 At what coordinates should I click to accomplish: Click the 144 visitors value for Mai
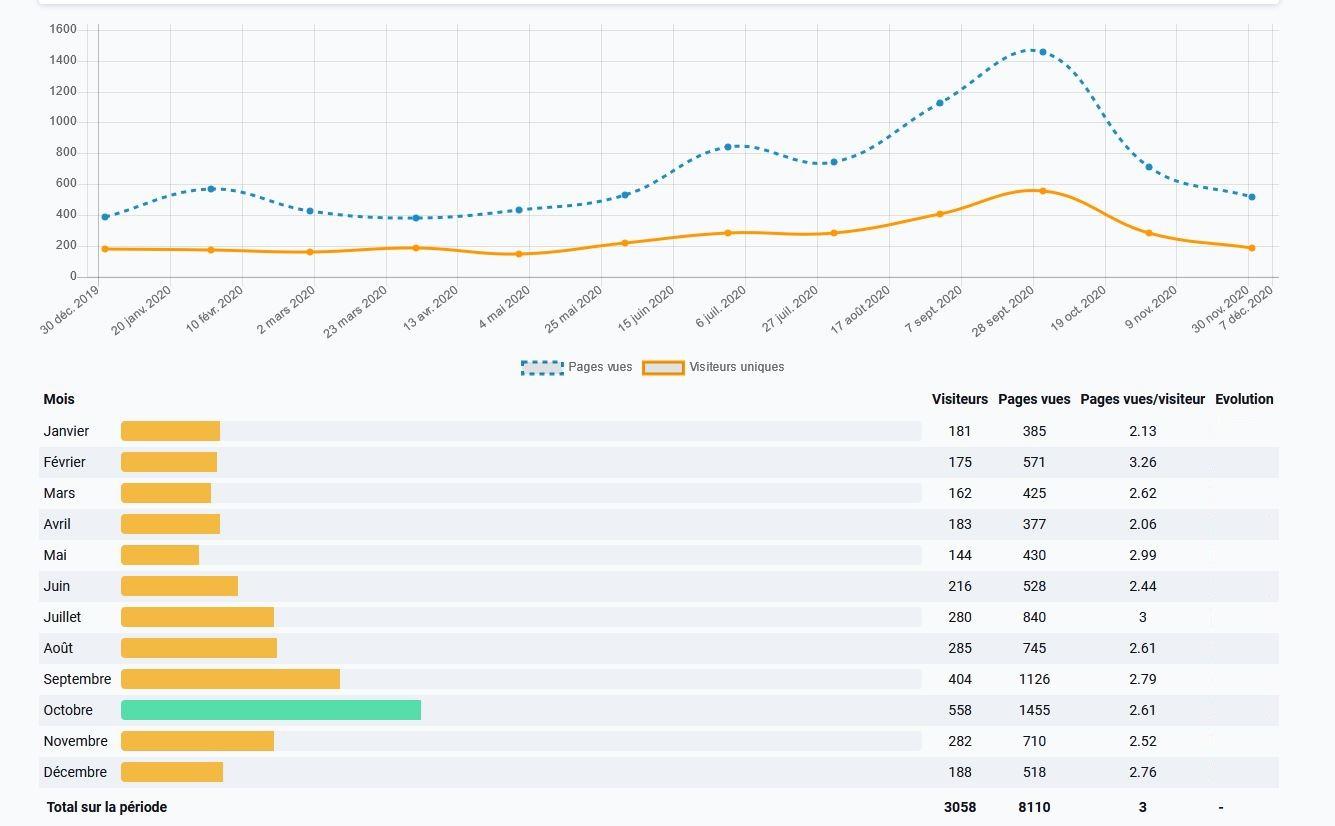960,555
